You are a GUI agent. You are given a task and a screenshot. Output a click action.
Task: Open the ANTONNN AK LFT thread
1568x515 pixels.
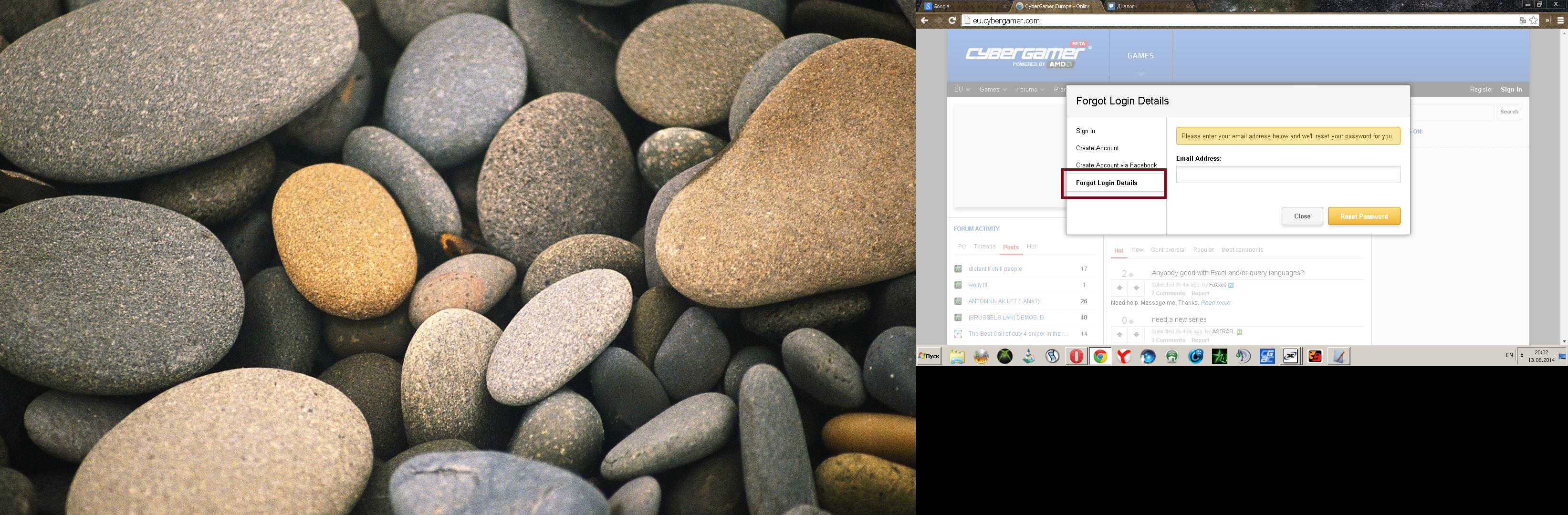(1003, 301)
